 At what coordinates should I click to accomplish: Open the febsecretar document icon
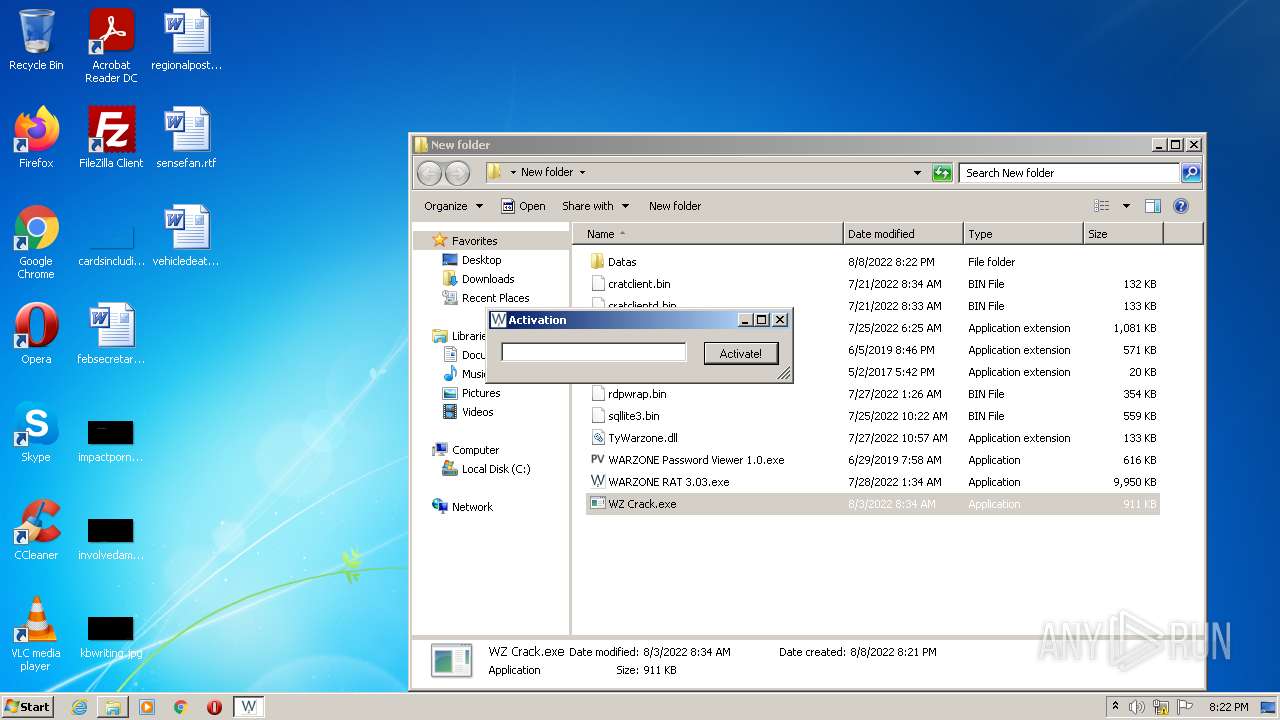[x=111, y=334]
